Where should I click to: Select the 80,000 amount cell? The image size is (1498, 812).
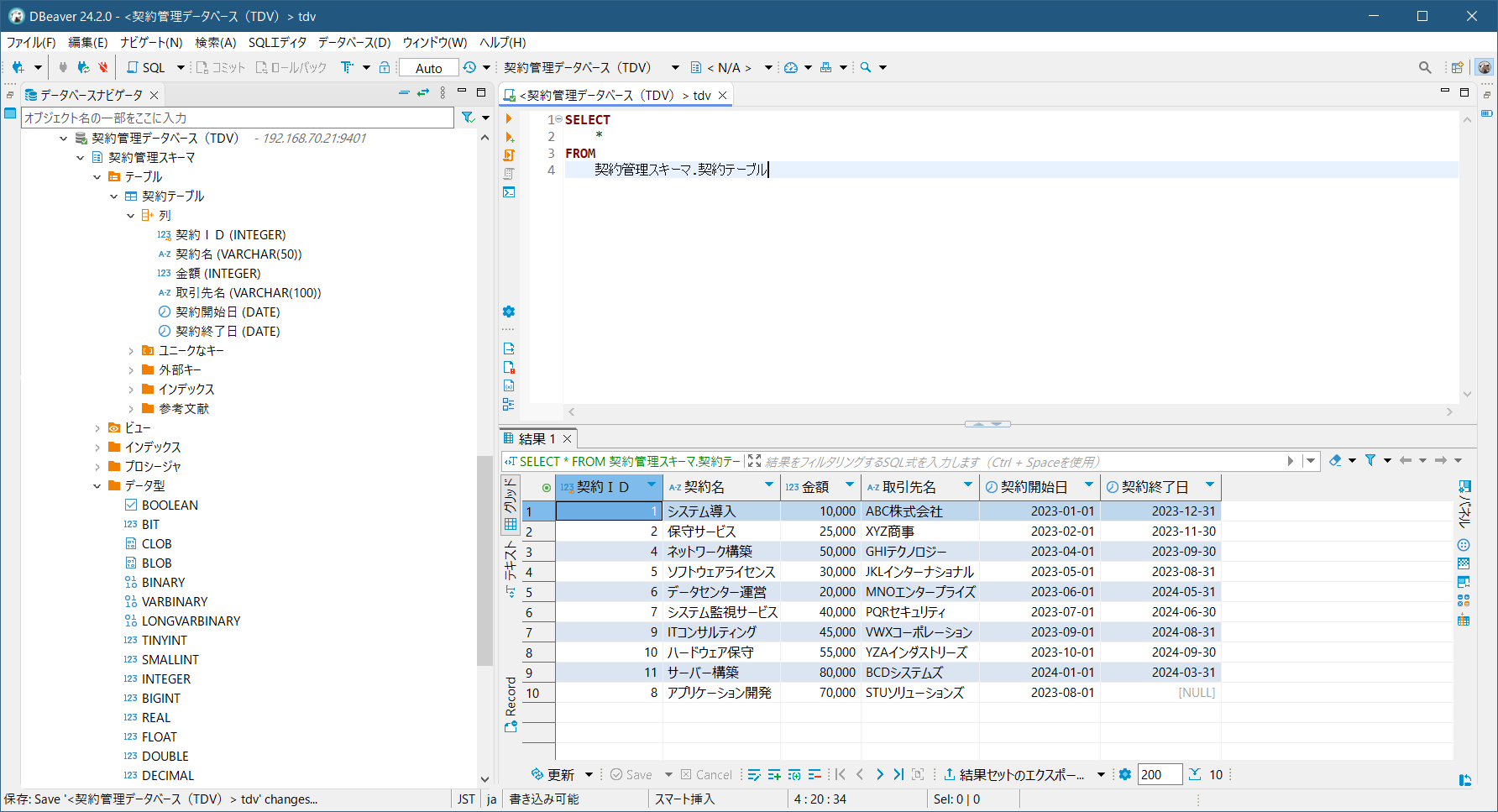click(820, 673)
